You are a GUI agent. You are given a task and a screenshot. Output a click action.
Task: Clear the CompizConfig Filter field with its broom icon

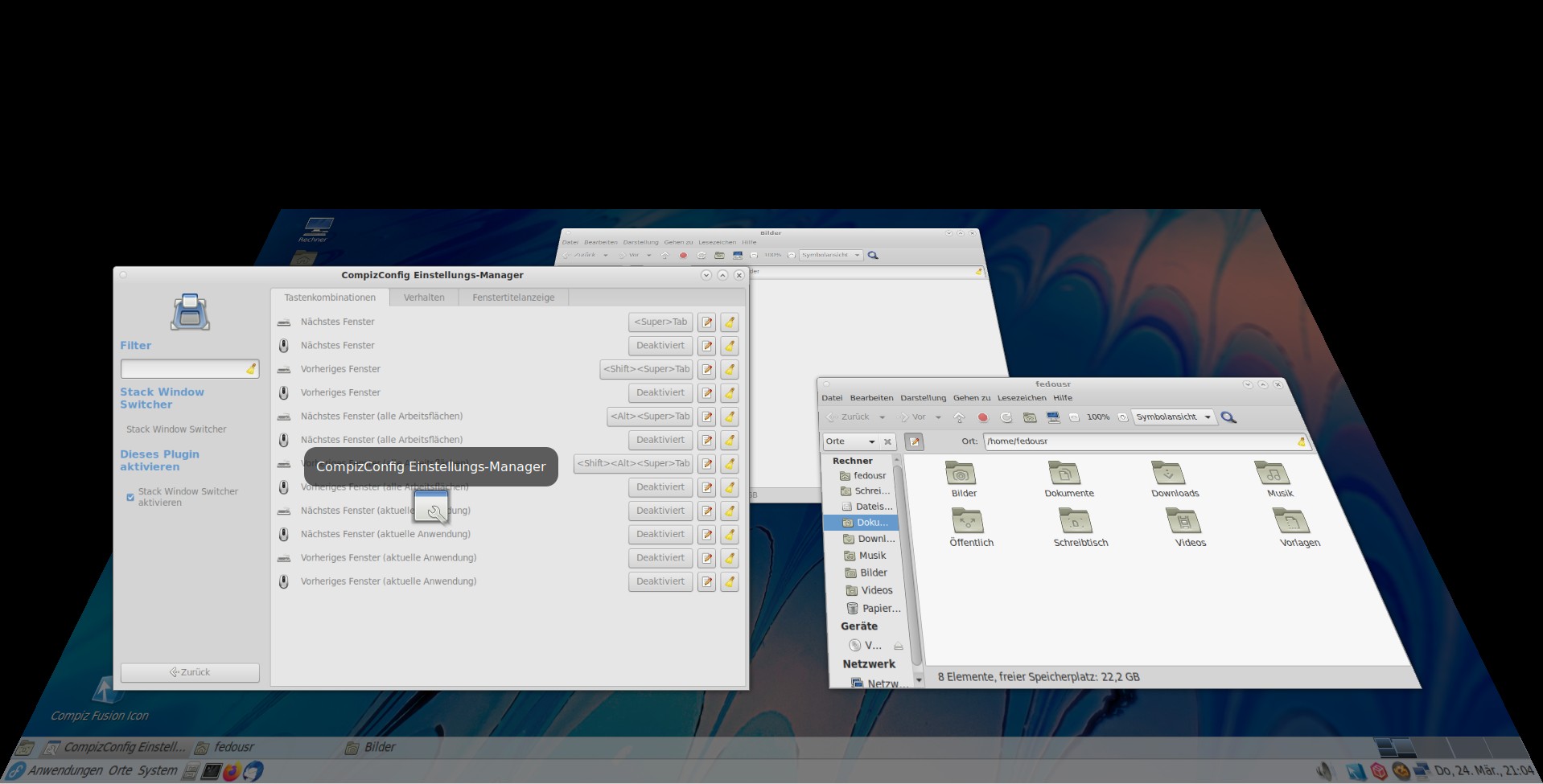[x=251, y=369]
